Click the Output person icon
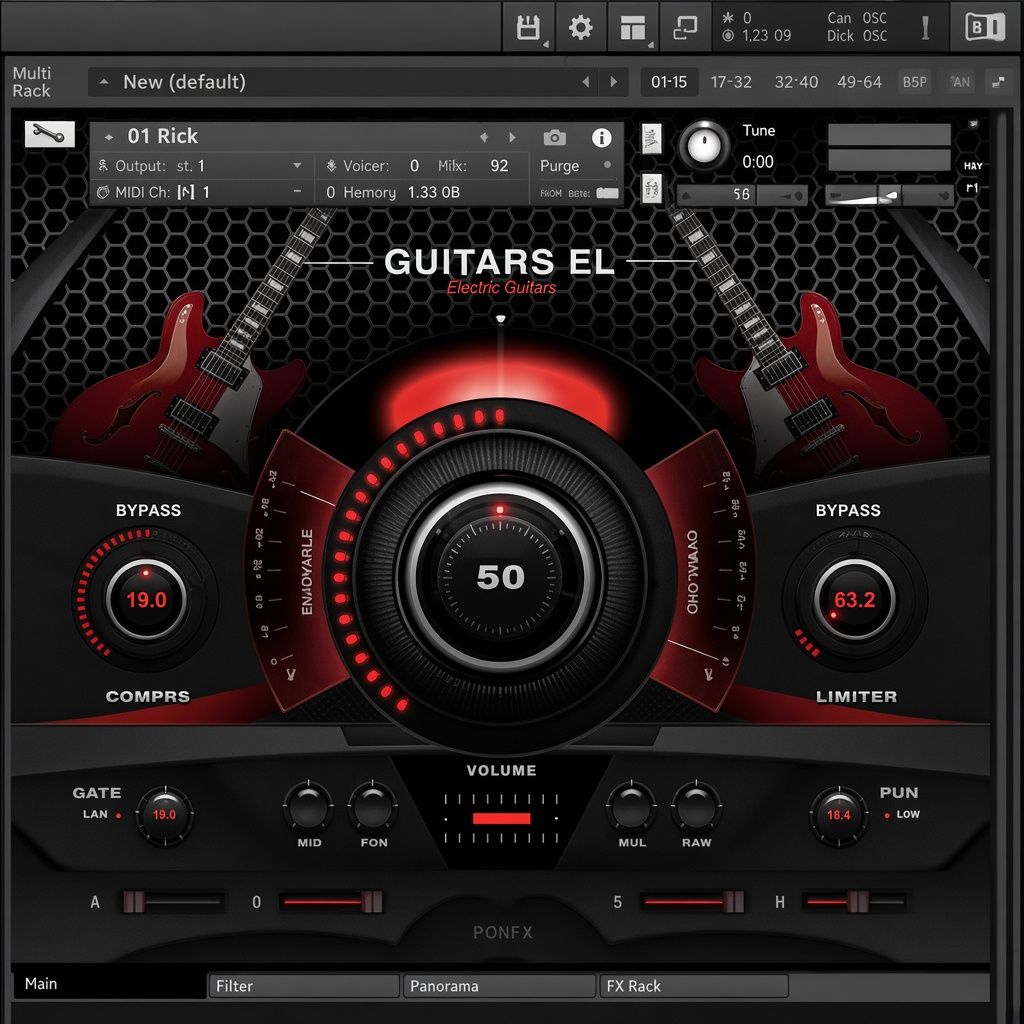Screen dimensions: 1024x1024 click(103, 166)
